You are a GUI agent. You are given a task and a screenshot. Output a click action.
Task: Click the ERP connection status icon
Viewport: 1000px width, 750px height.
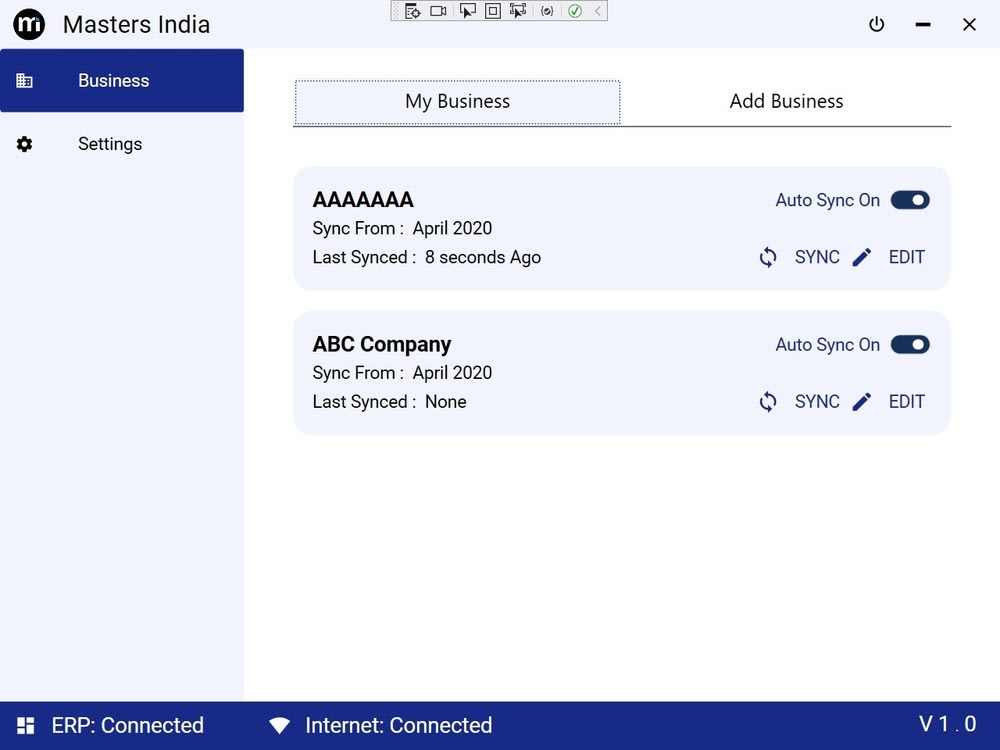(28, 725)
